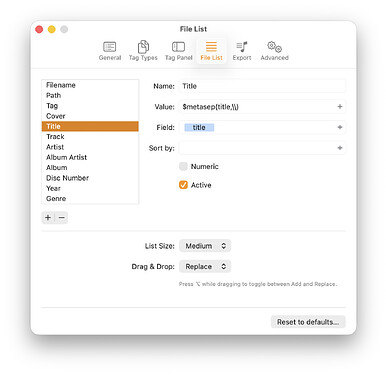Select the Tag column entry
This screenshot has width=386, height=375.
[x=90, y=106]
